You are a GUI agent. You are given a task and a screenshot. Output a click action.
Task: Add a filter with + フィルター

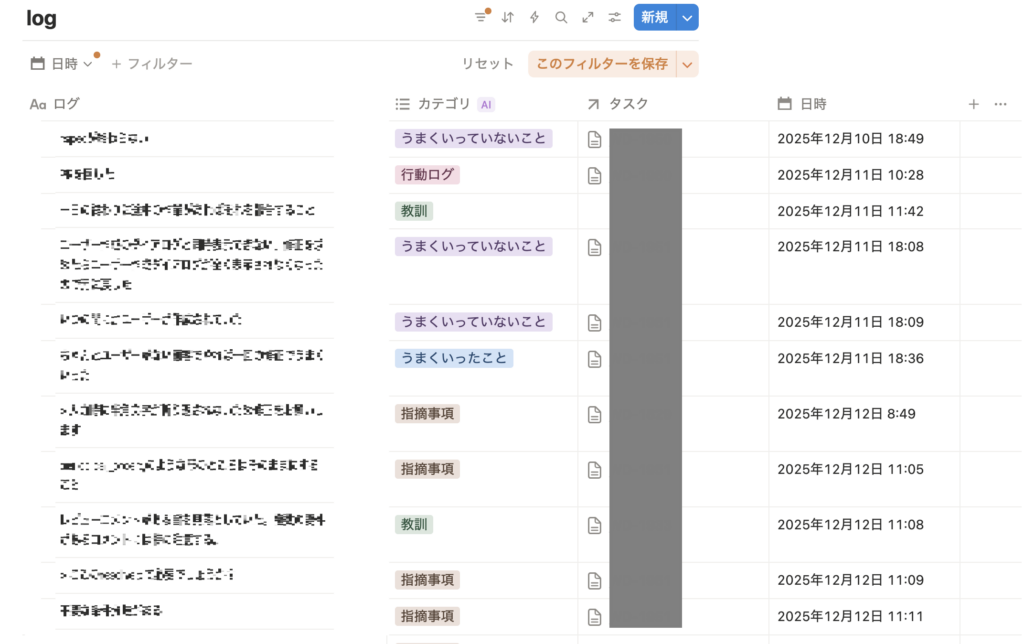point(152,64)
